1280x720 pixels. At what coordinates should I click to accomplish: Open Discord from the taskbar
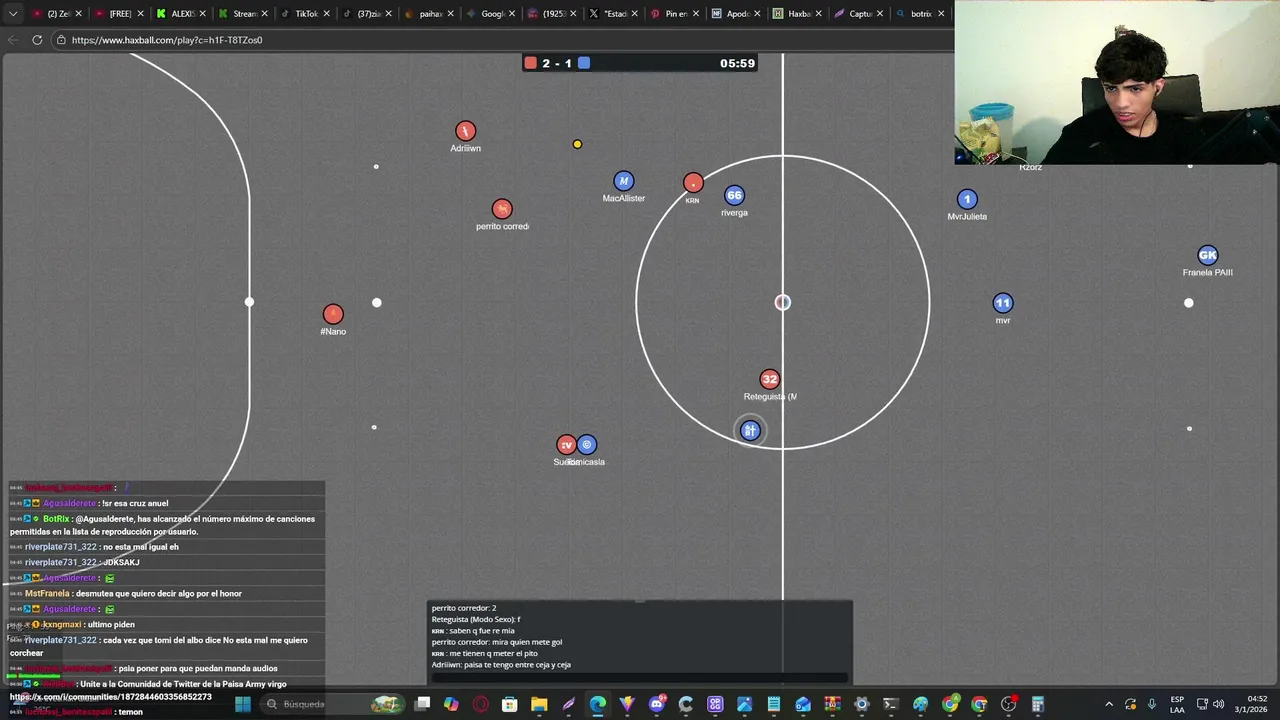pos(657,704)
